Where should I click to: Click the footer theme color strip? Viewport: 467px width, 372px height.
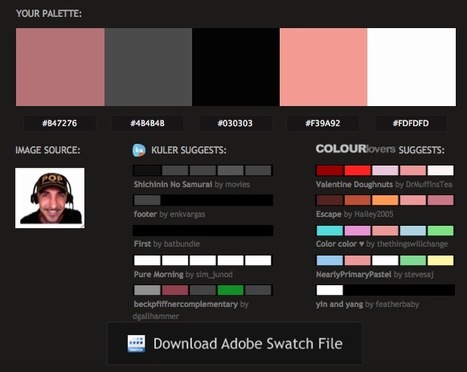(203, 200)
